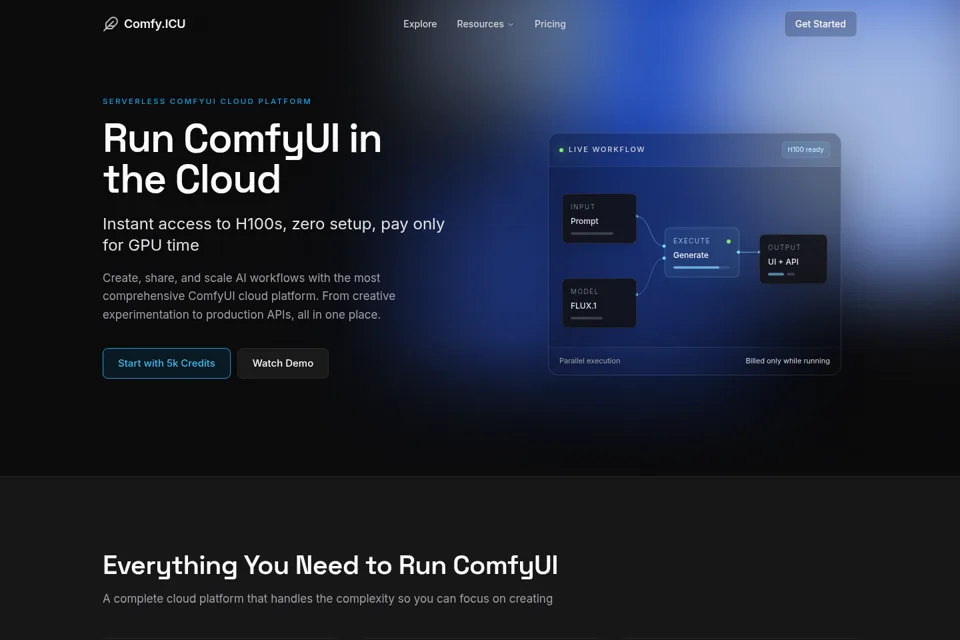Select the Output UI + API node
This screenshot has height=640, width=960.
(x=793, y=259)
